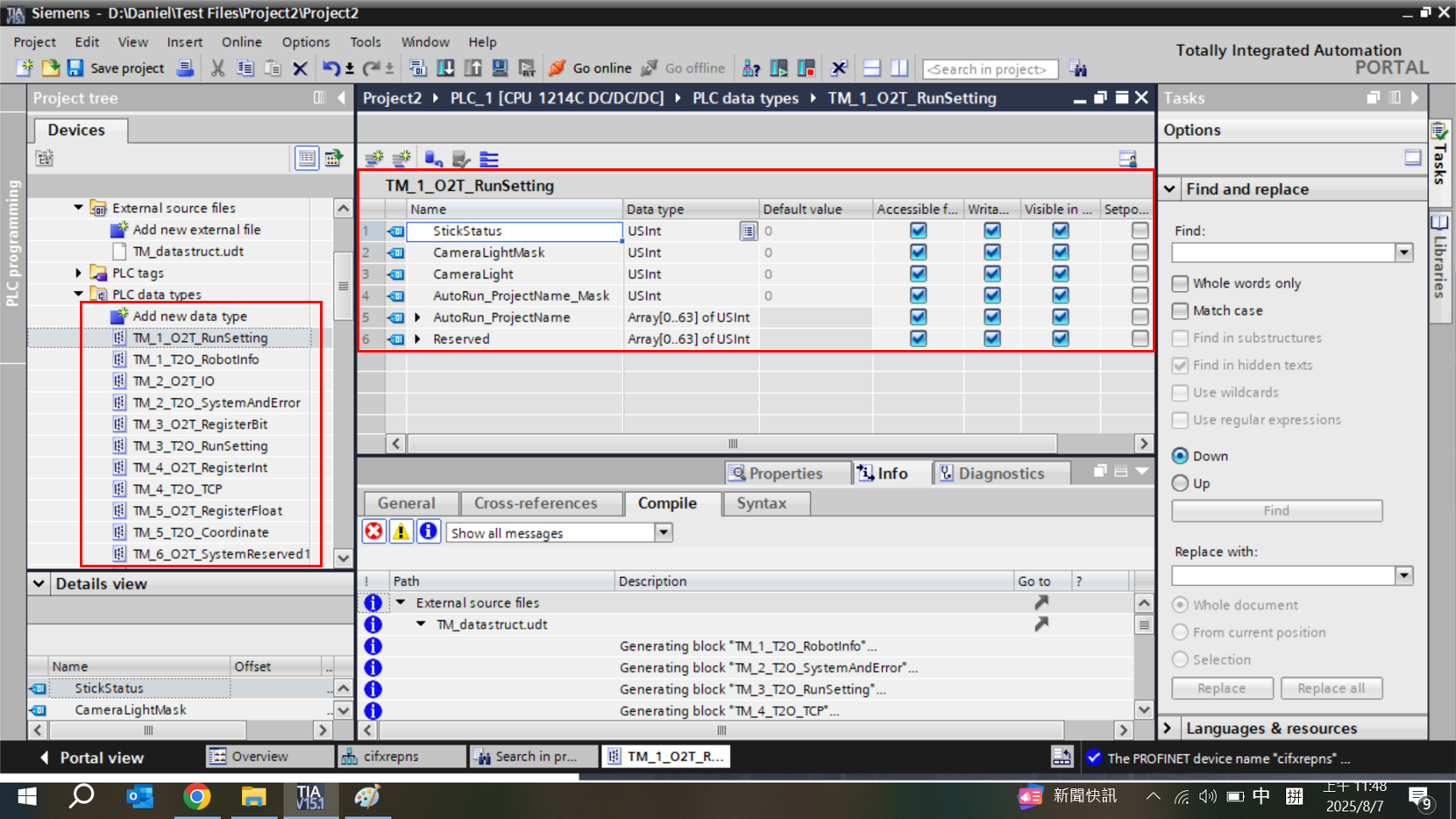Select Add new data type item

click(x=189, y=316)
